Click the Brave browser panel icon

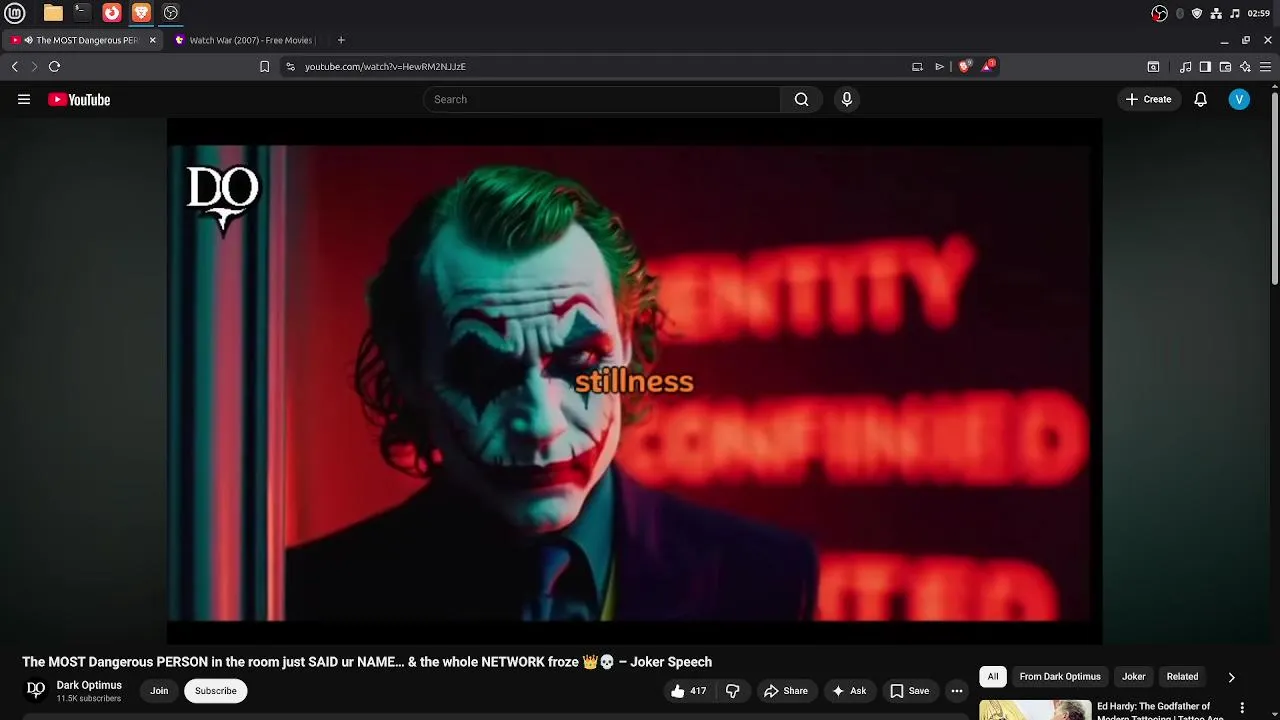pyautogui.click(x=141, y=13)
